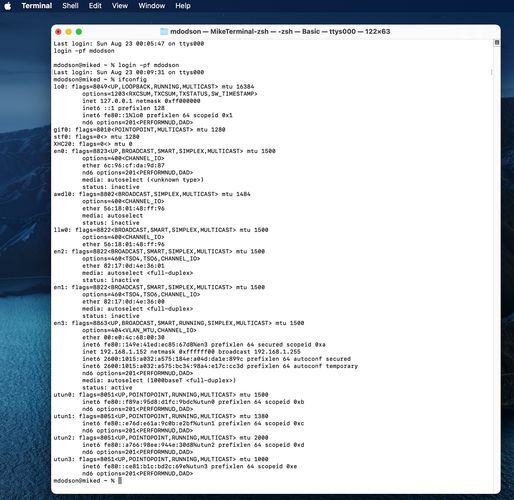Click the cursor block at the final prompt
Screen dimensions: 514x500
tap(120, 481)
